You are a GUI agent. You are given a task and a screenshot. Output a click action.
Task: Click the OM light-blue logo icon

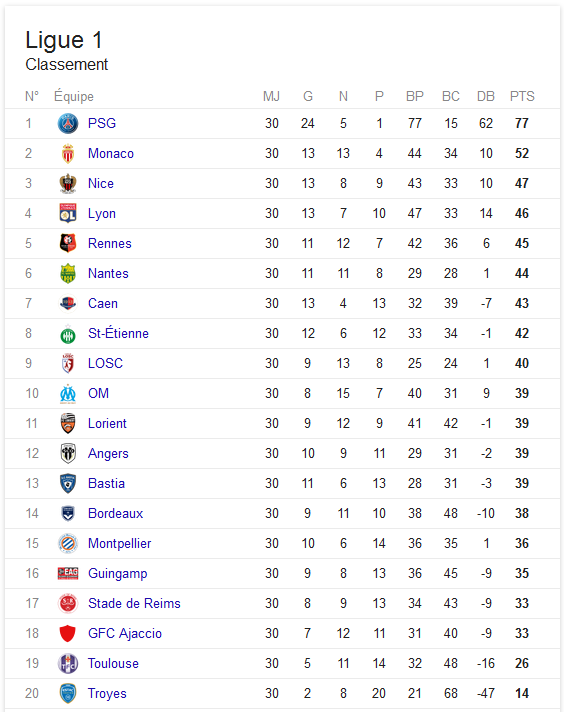tap(68, 394)
